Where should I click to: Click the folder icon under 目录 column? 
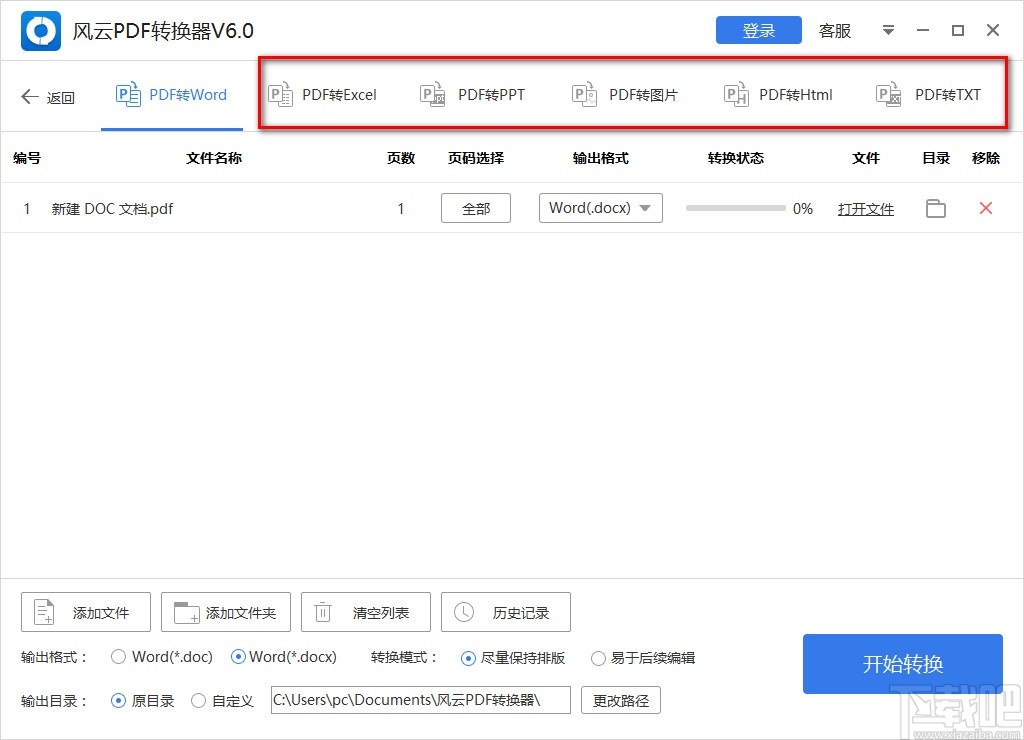point(936,208)
